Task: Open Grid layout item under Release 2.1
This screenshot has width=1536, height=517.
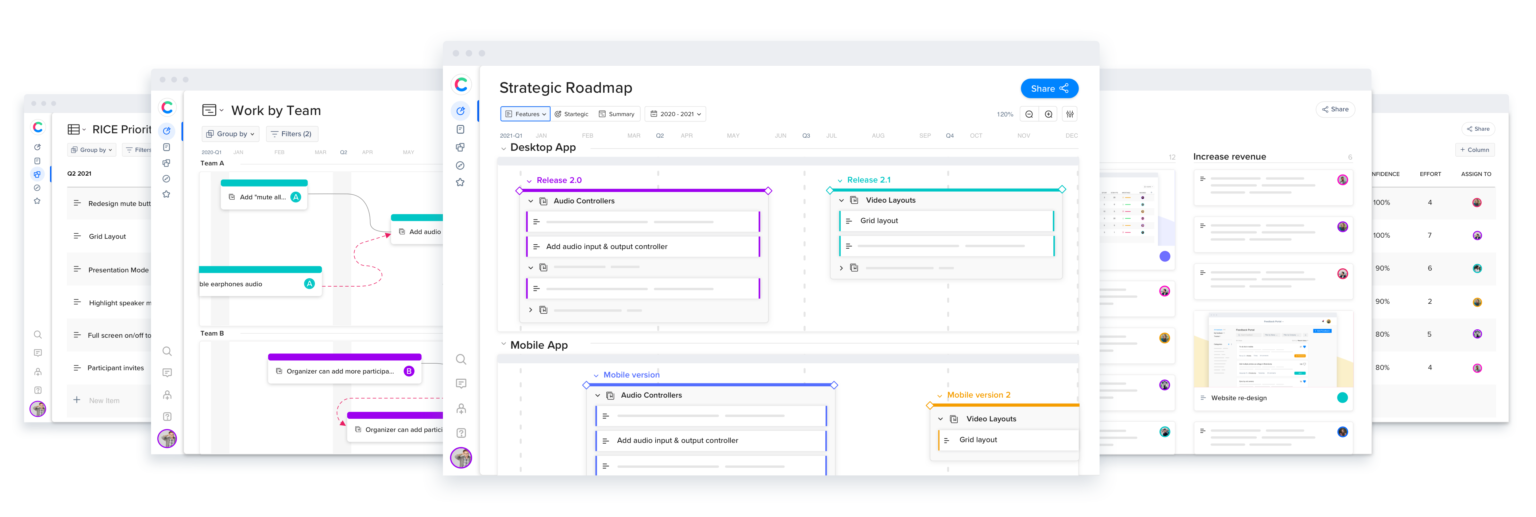Action: tap(946, 220)
